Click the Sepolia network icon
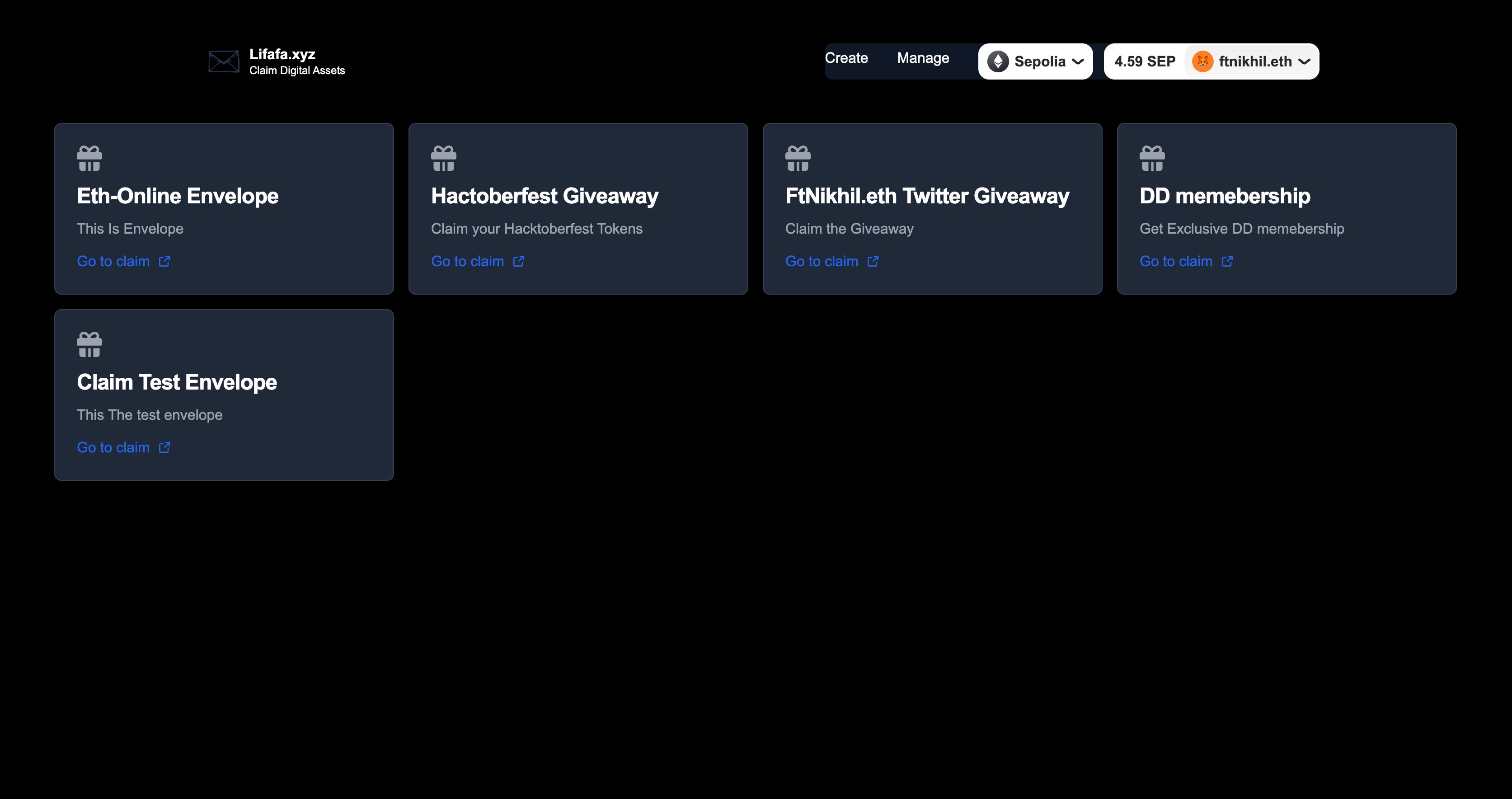The image size is (1512, 799). (x=997, y=61)
